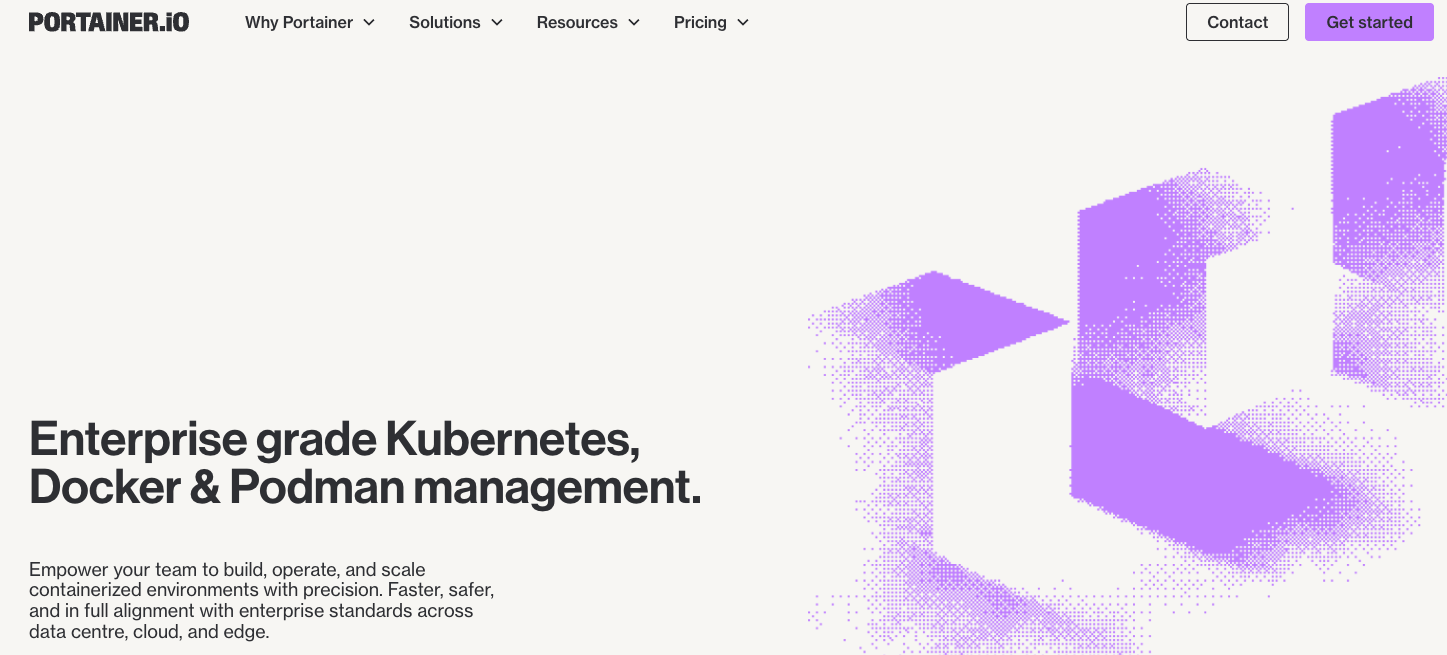This screenshot has height=655, width=1447.
Task: Click the 'Docker & Podman management.' headline line
Action: coord(365,487)
